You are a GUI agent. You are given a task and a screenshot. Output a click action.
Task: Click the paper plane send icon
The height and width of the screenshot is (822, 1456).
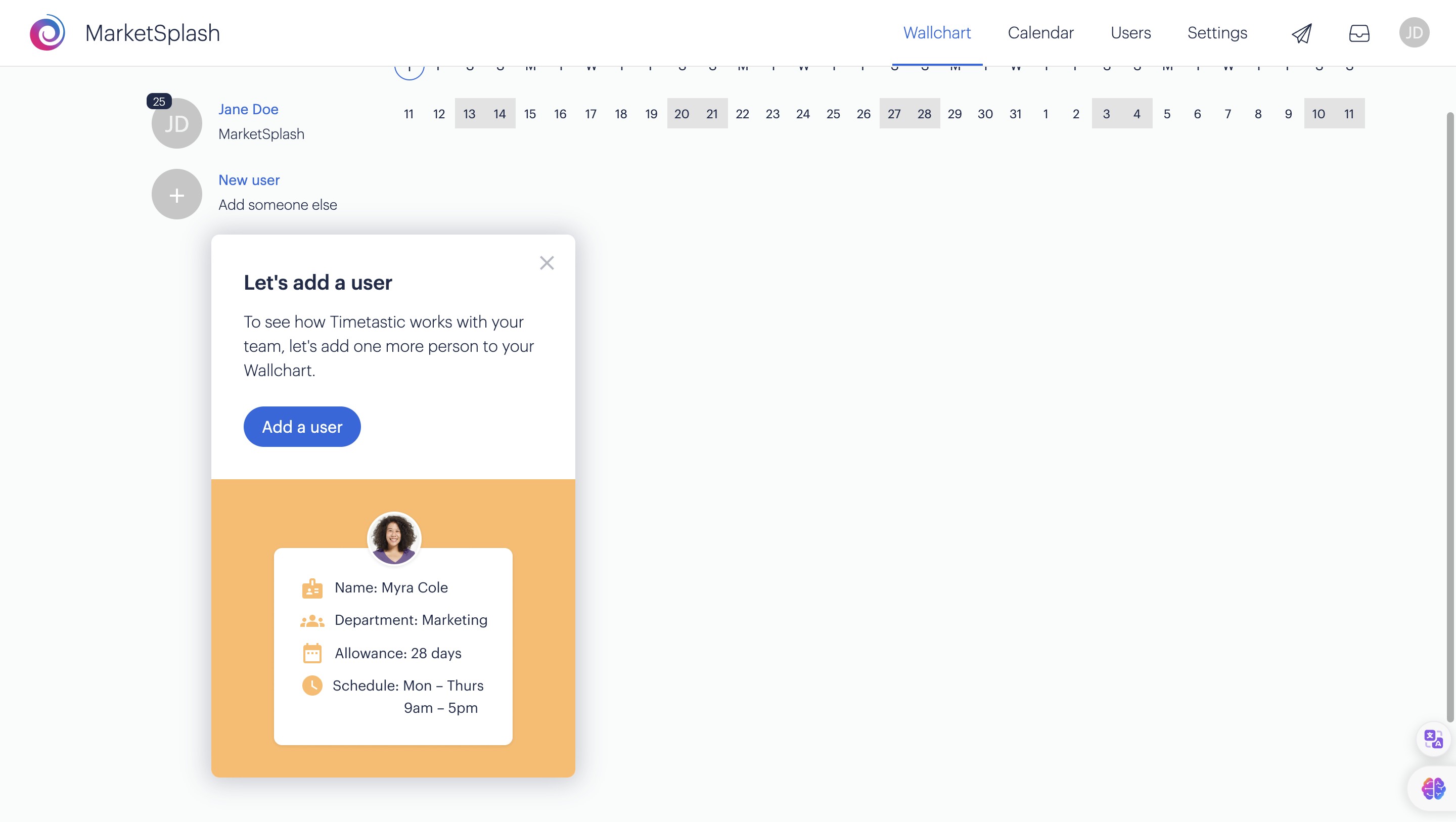pyautogui.click(x=1302, y=33)
